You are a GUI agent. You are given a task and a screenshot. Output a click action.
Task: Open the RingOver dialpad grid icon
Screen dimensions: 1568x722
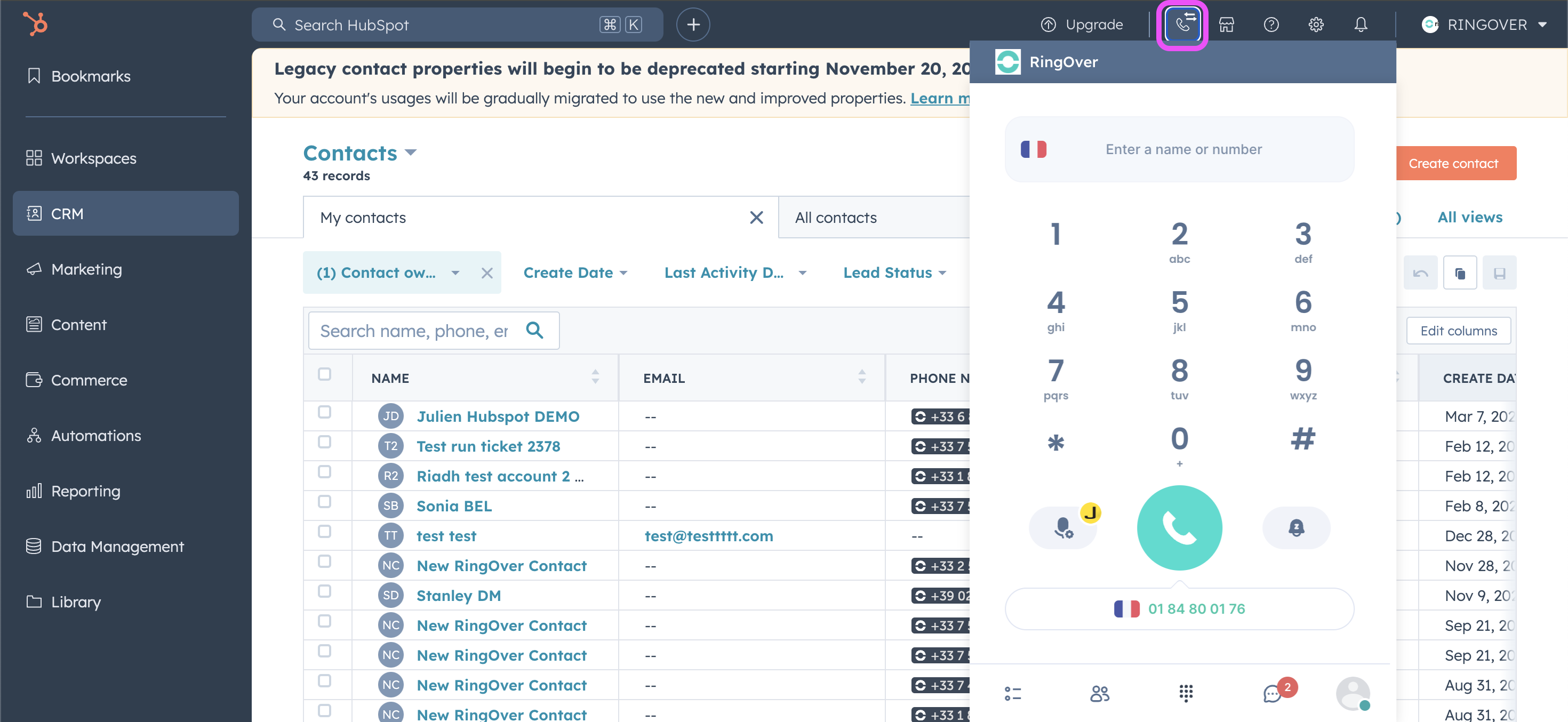pyautogui.click(x=1185, y=693)
